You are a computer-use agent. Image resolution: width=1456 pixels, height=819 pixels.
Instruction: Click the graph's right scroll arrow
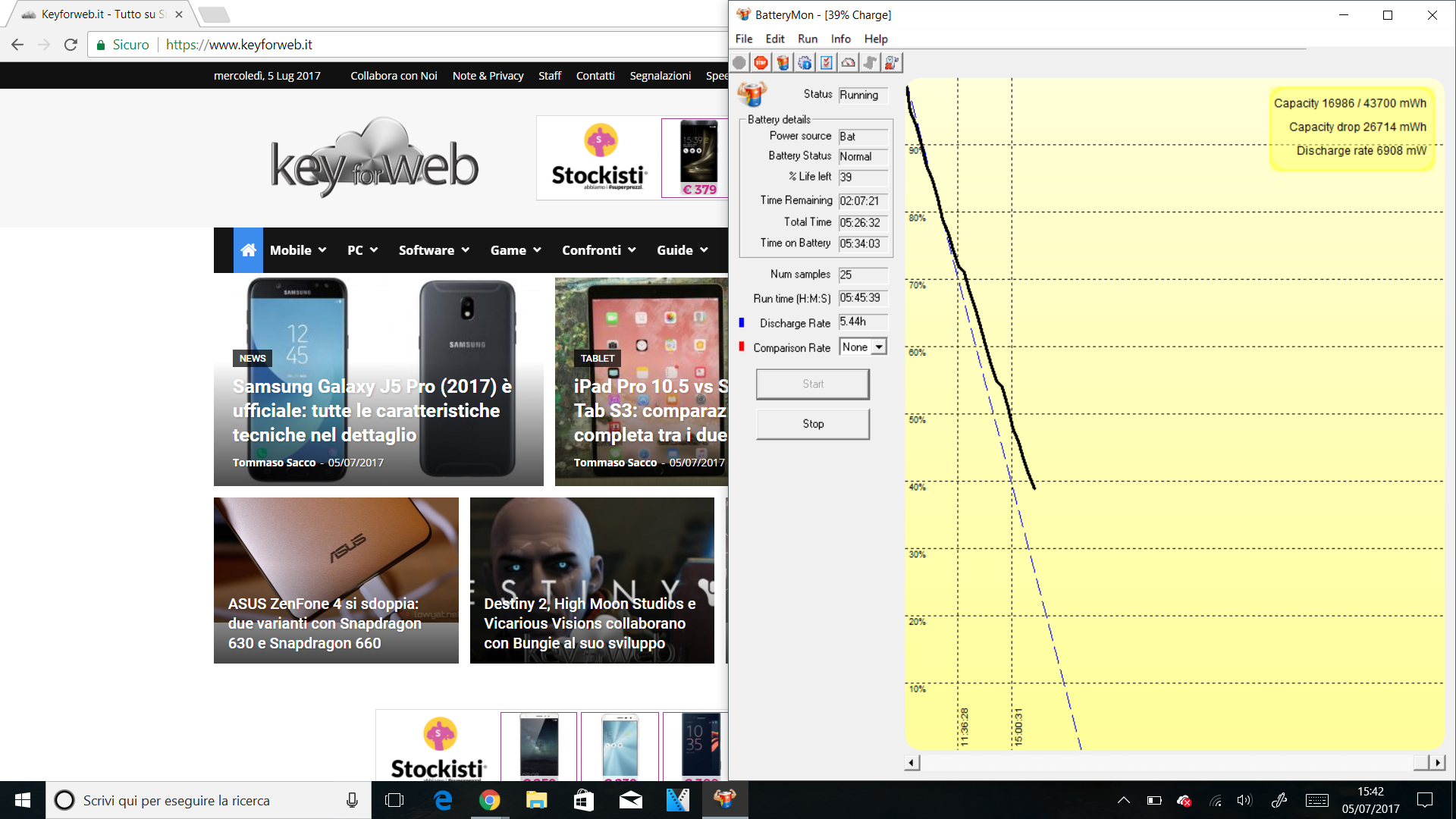(x=1438, y=762)
